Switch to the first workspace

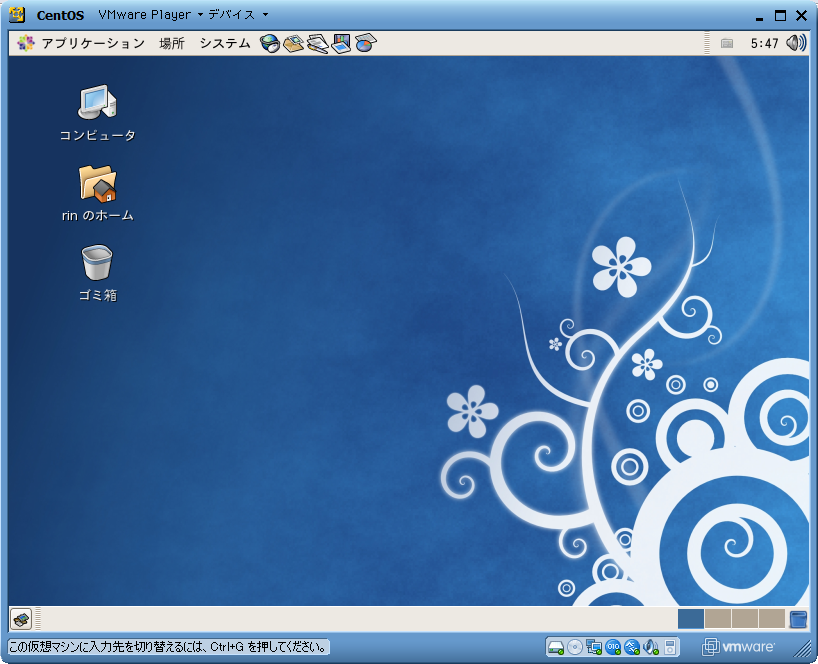691,619
